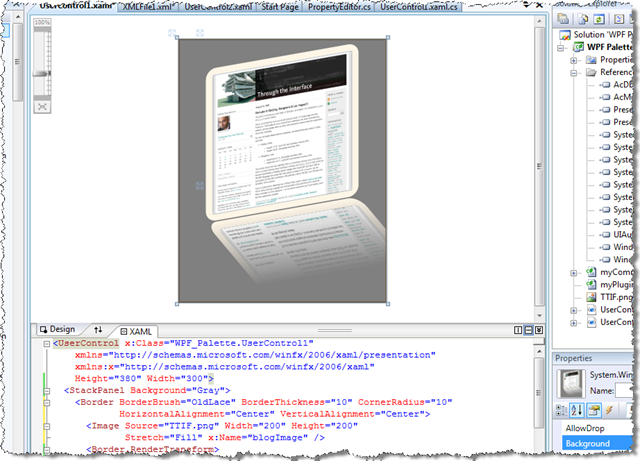Collapse the XAML pane with the chevron icon
640x461 pixels.
540,329
